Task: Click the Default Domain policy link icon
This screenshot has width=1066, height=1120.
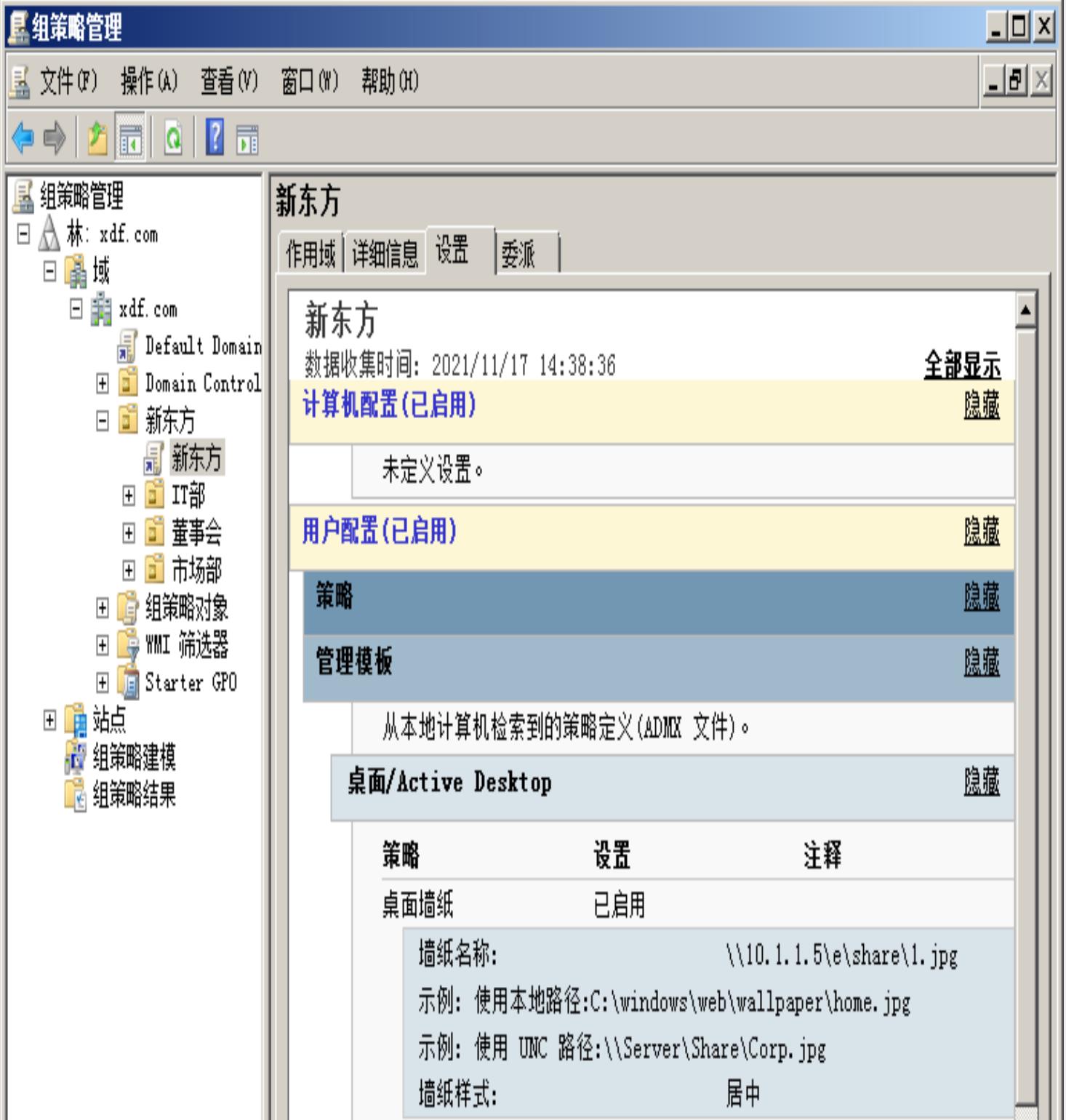Action: (x=128, y=346)
